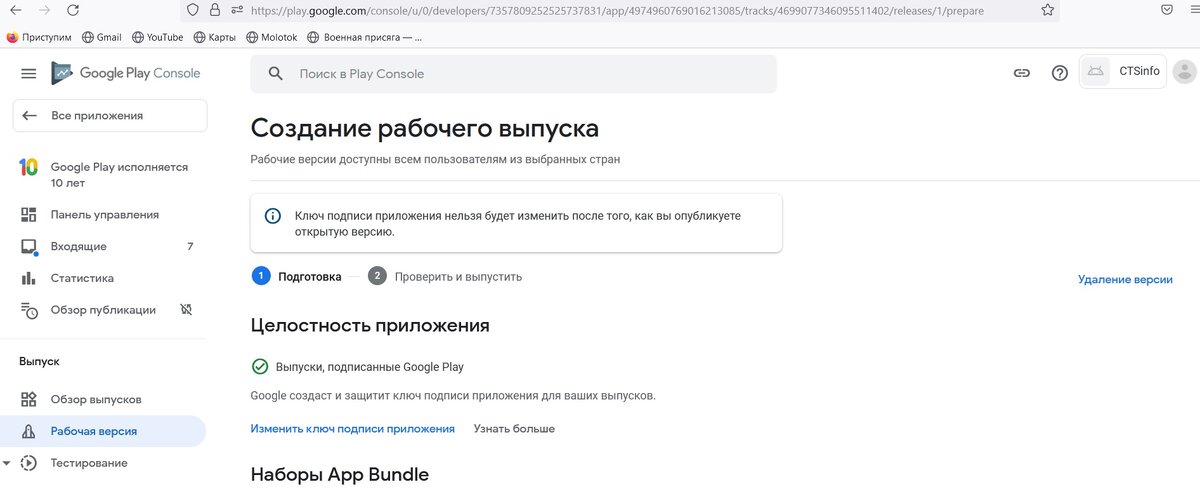Click the Панель управления dashboard icon
This screenshot has height=489, width=1200.
click(x=29, y=214)
